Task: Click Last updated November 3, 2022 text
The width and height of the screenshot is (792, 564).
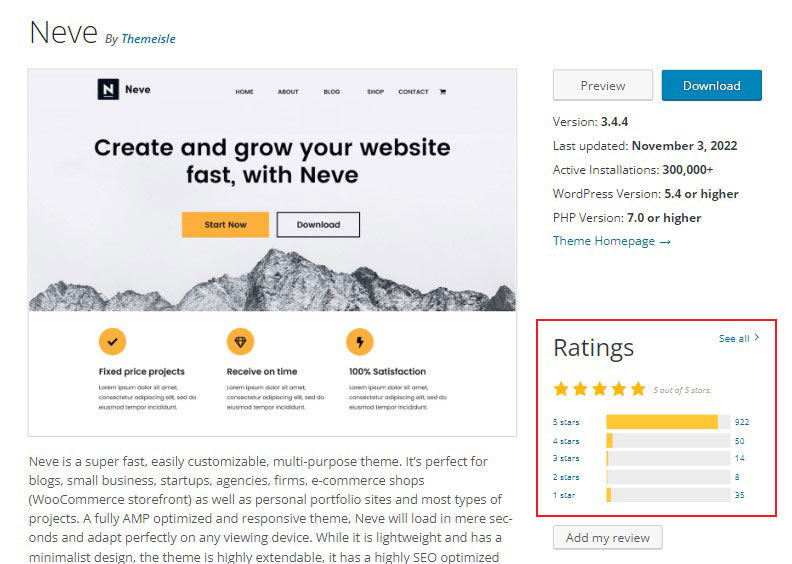Action: click(x=645, y=146)
